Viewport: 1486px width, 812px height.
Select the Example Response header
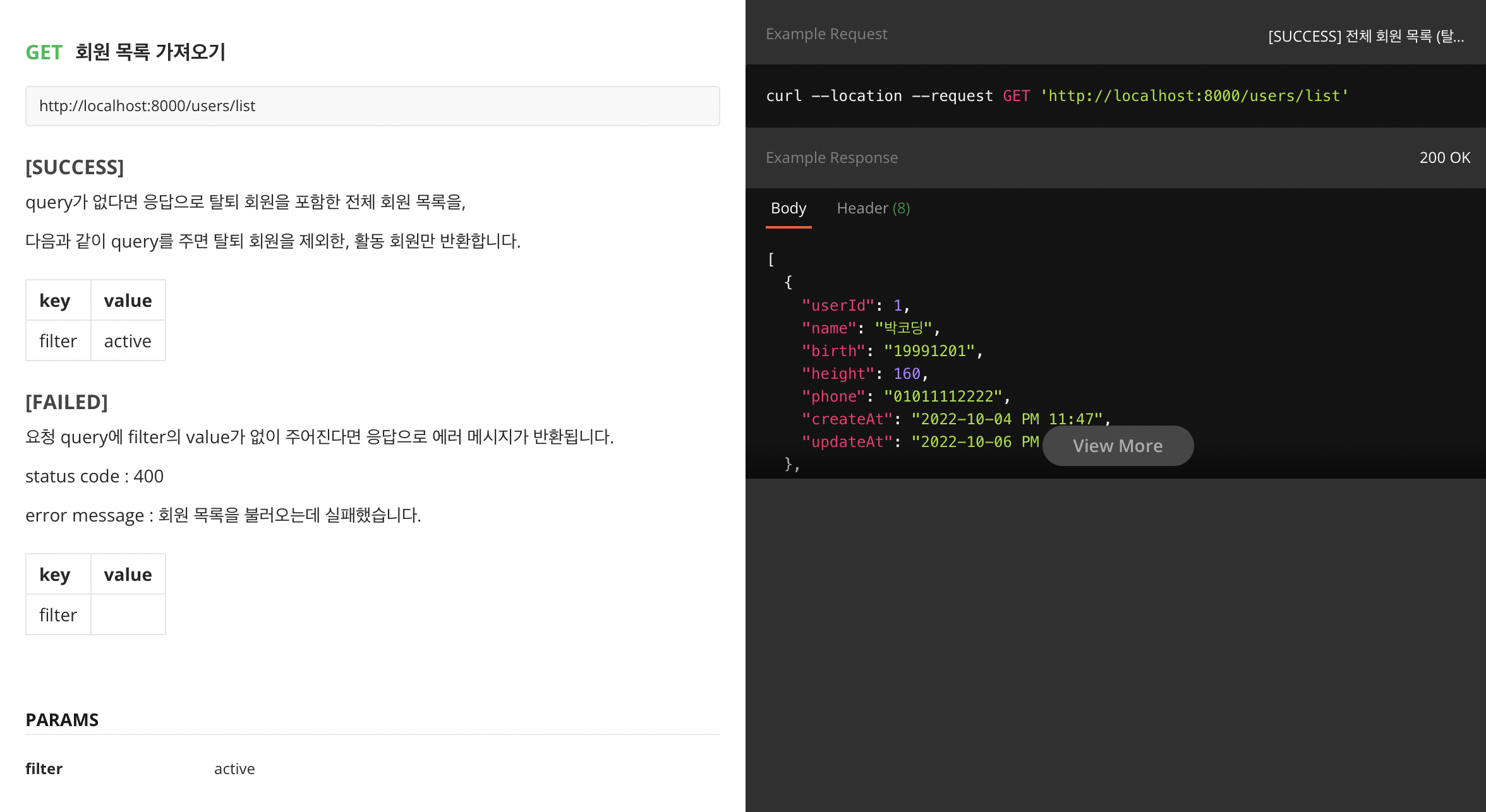831,157
